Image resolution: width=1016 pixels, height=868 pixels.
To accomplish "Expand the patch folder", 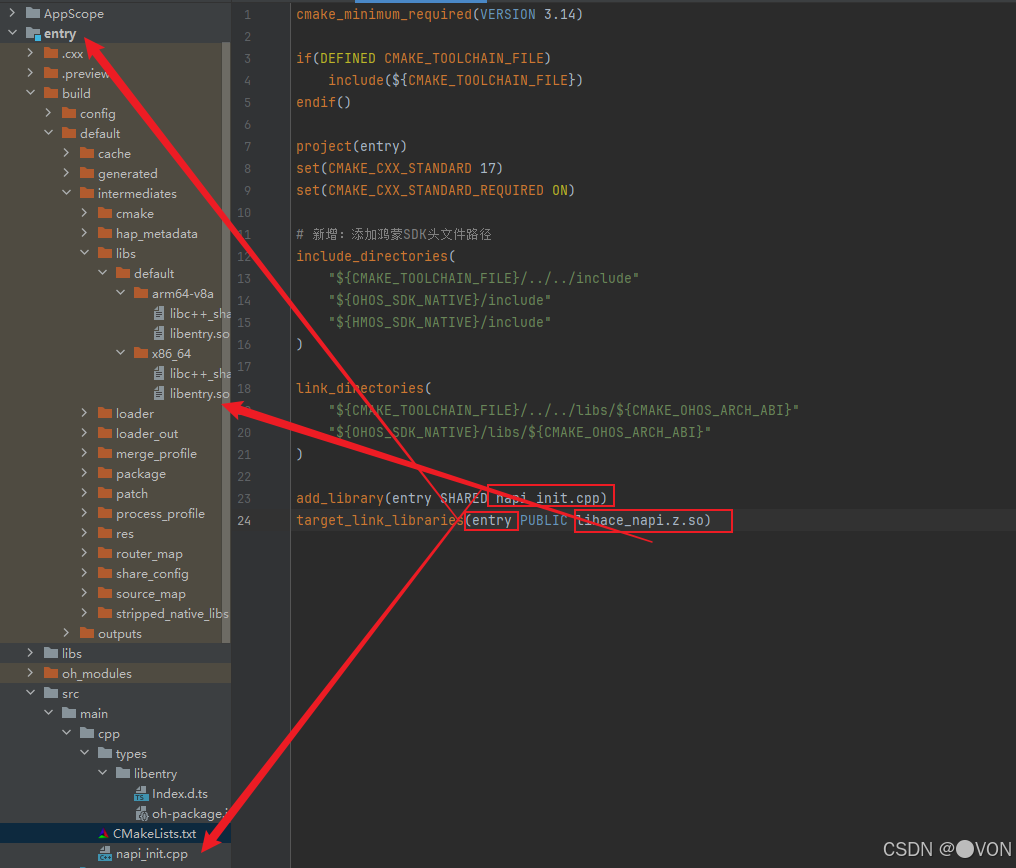I will [85, 493].
